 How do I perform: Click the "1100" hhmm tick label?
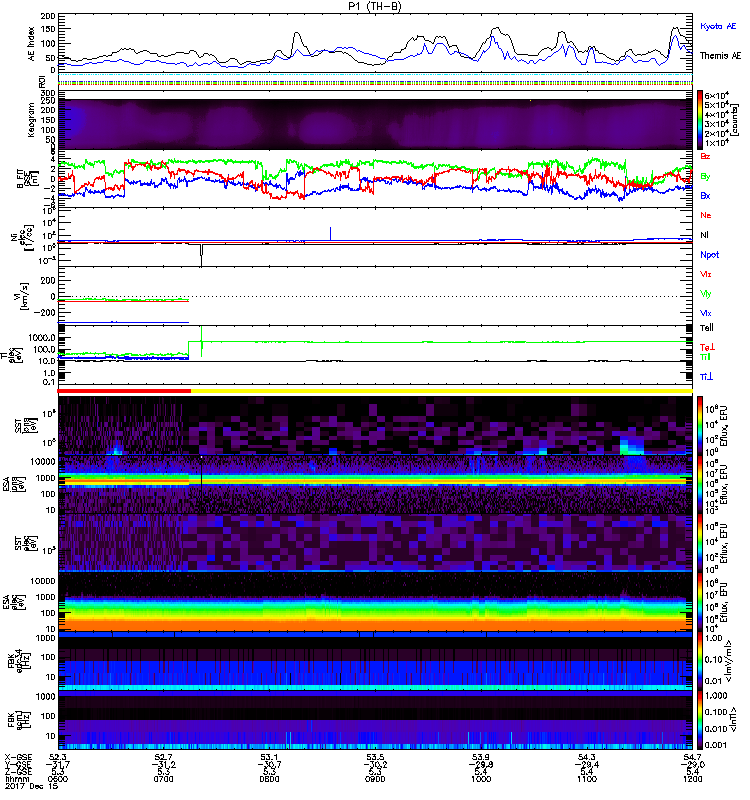pos(587,779)
